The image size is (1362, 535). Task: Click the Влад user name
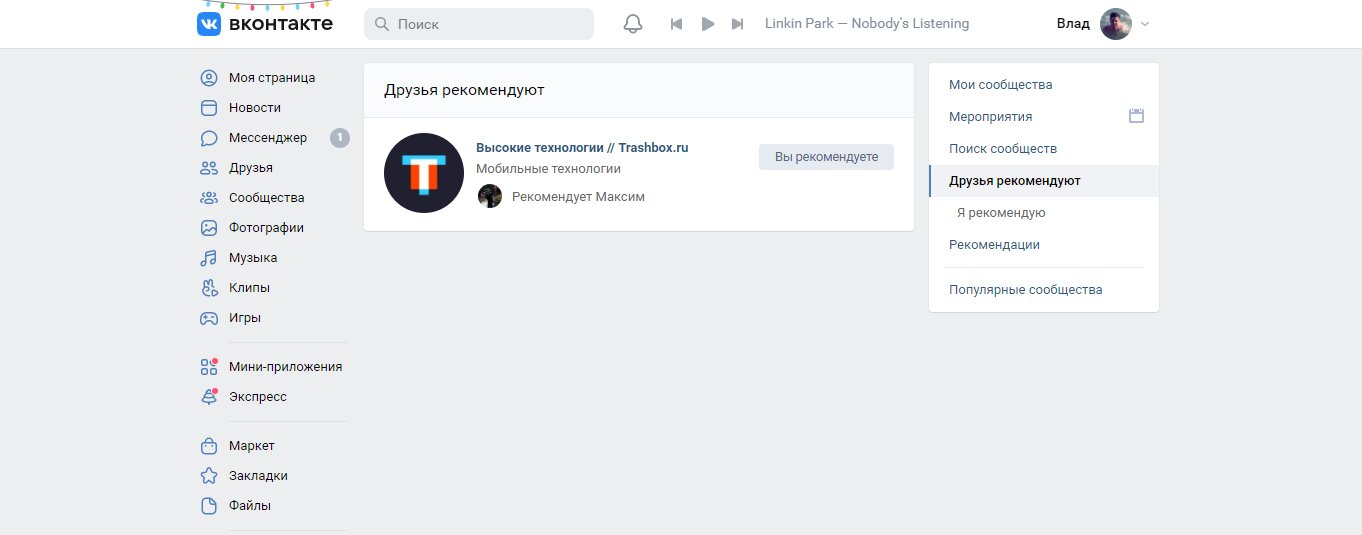point(1073,23)
